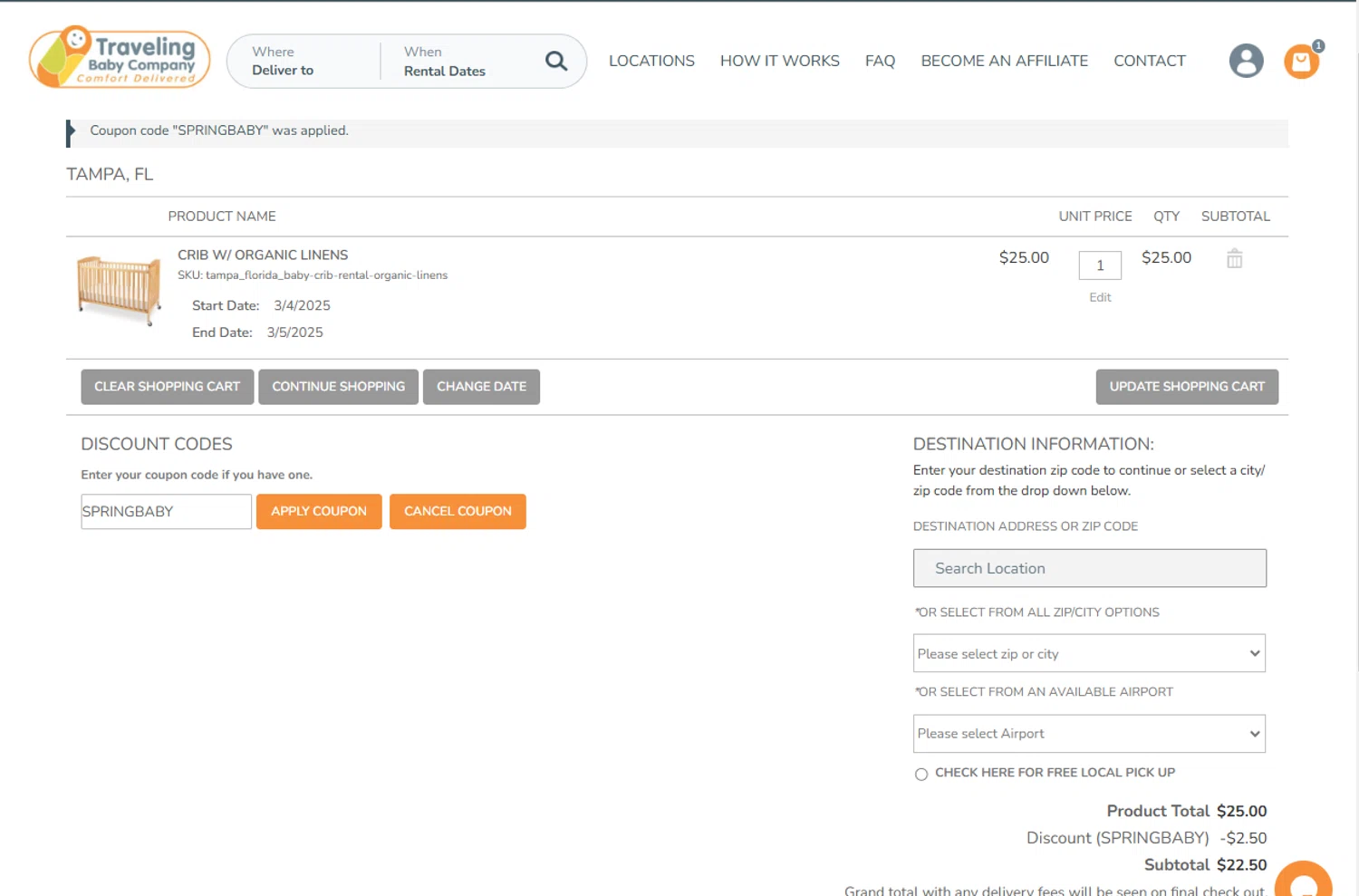Image resolution: width=1359 pixels, height=896 pixels.
Task: Focus the quantity input box
Action: (x=1100, y=265)
